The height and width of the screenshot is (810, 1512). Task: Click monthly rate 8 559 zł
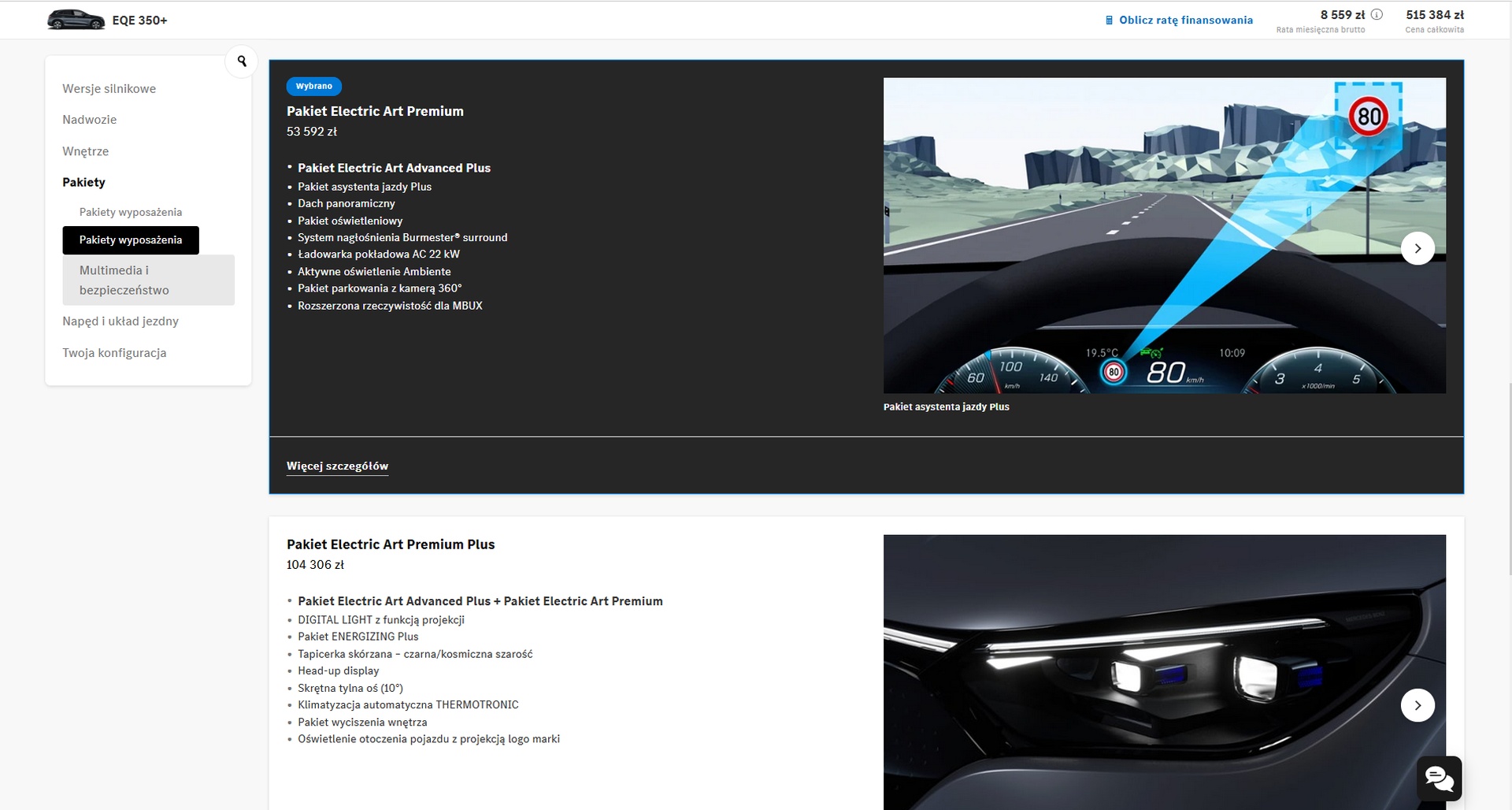pos(1343,14)
